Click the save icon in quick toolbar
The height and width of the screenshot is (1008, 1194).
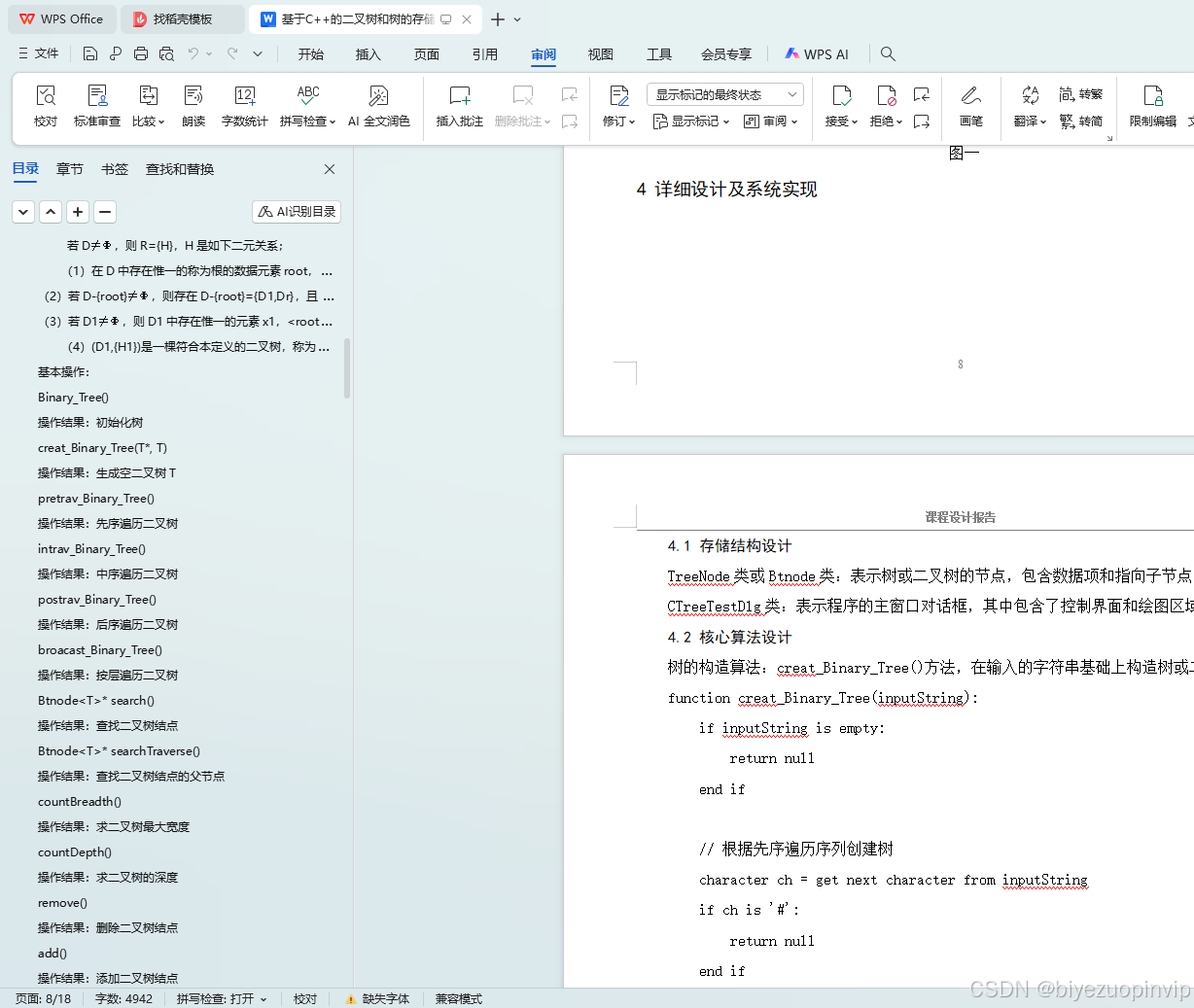90,53
